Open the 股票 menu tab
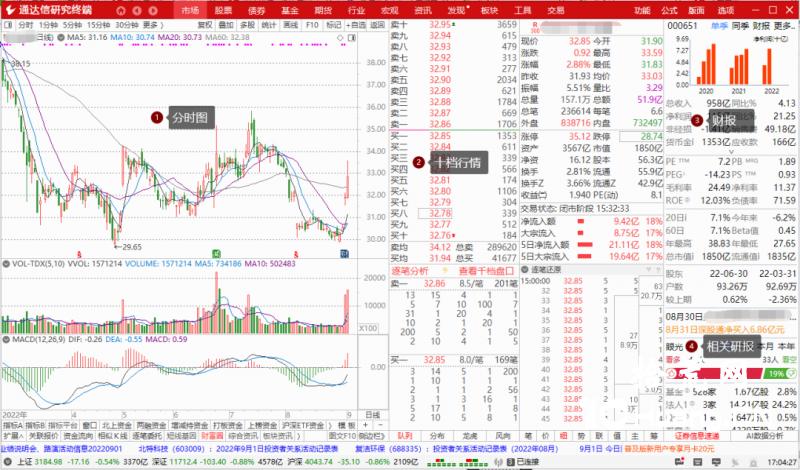 223,10
